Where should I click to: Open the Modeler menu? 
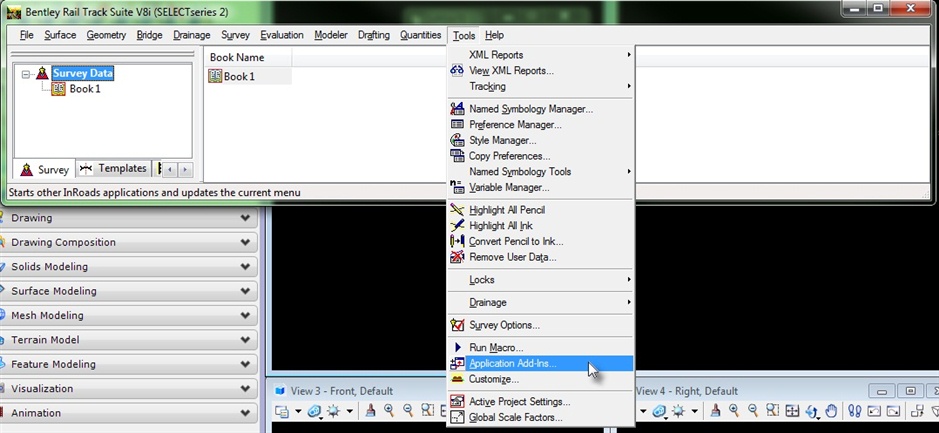331,35
